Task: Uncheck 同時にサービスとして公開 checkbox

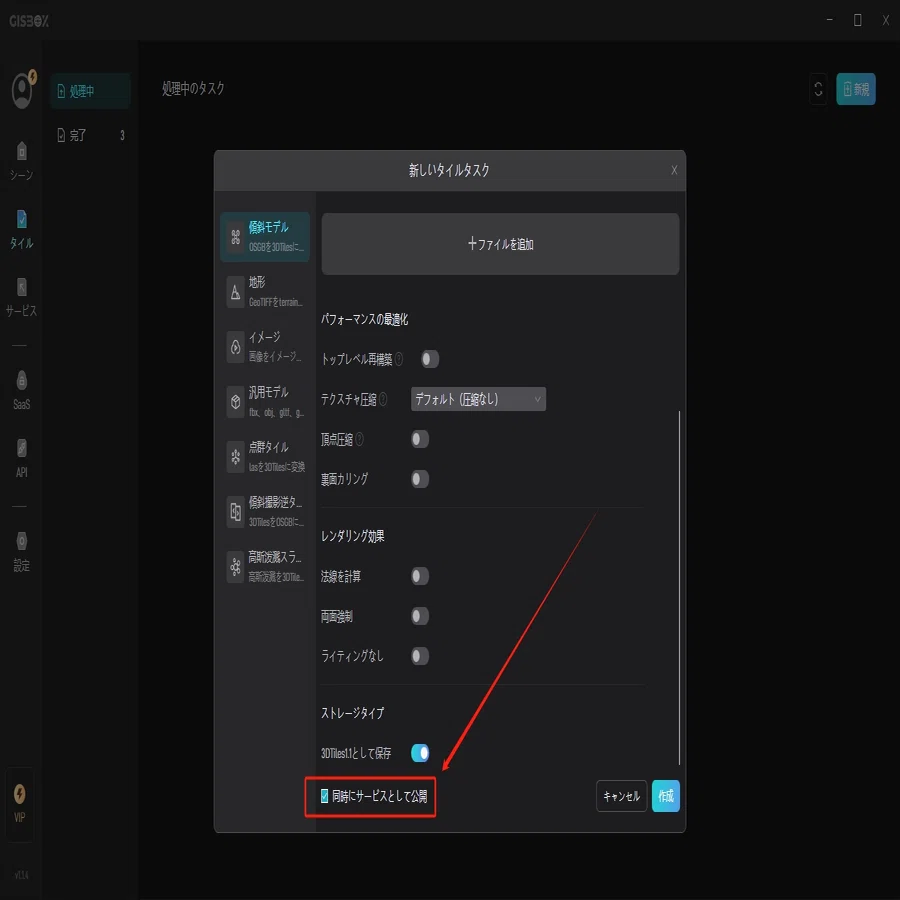Action: [x=324, y=796]
